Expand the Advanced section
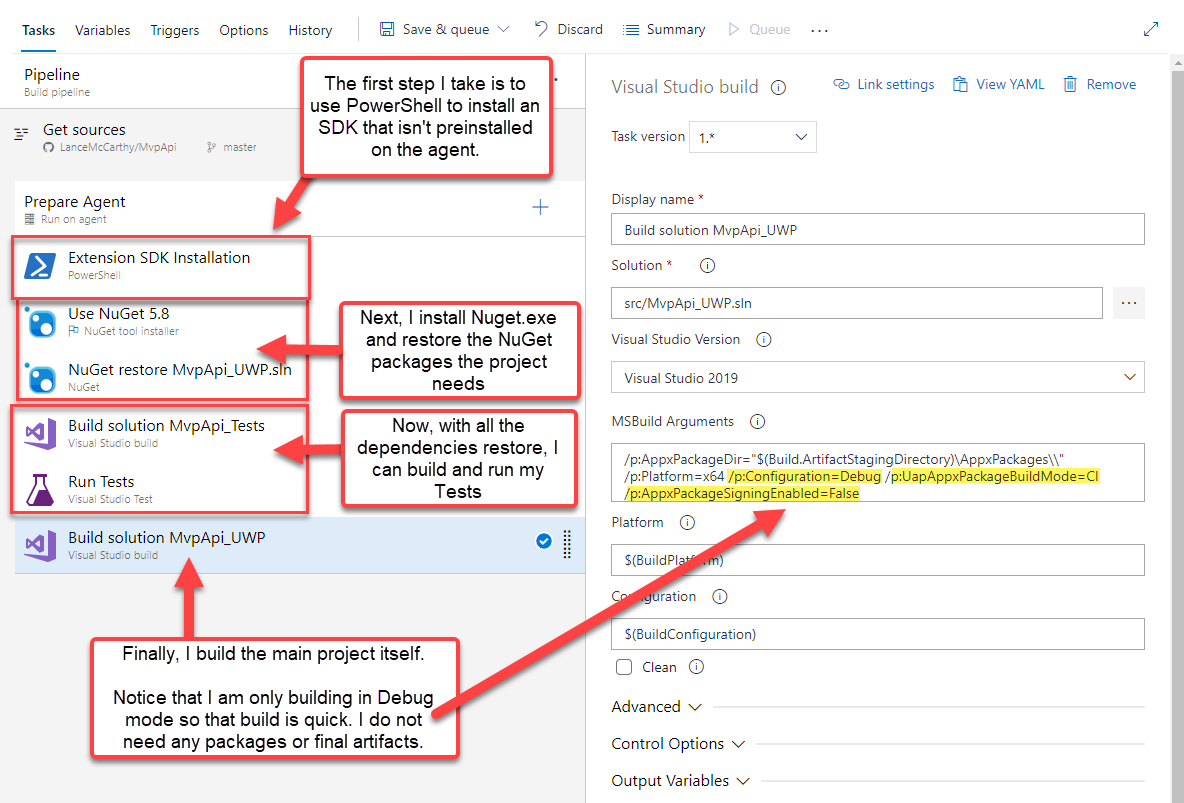 click(657, 707)
